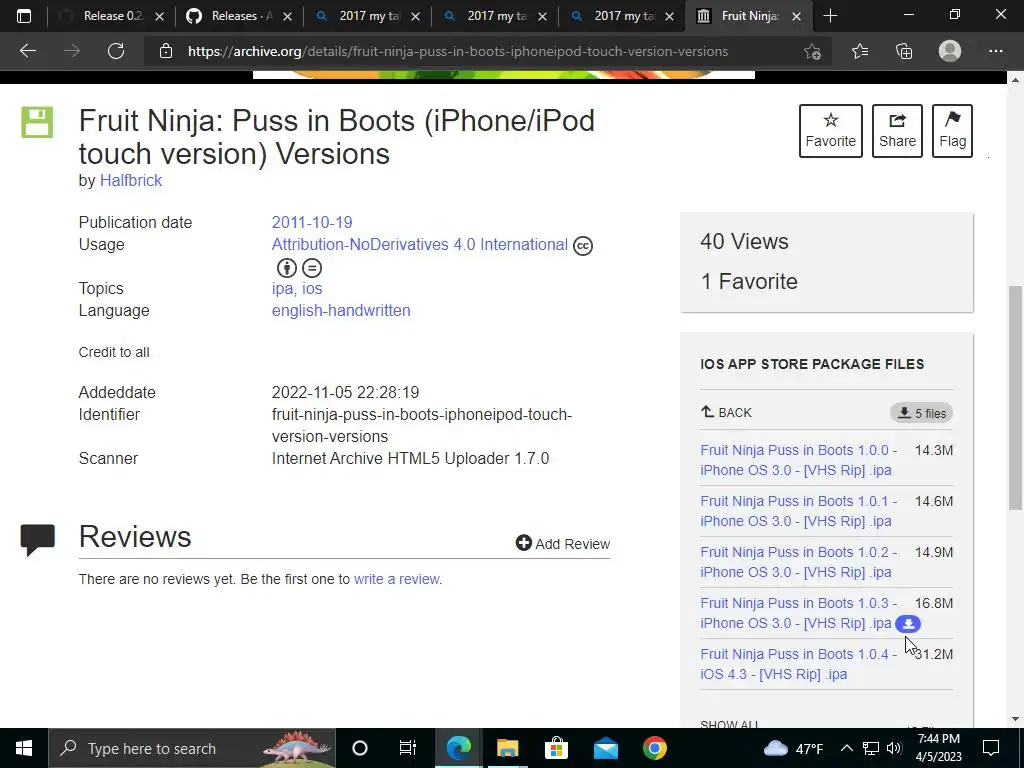Image resolution: width=1024 pixels, height=768 pixels.
Task: Download Fruit Ninja Puss in Boots 1.0.3 ipa
Action: pos(797,613)
